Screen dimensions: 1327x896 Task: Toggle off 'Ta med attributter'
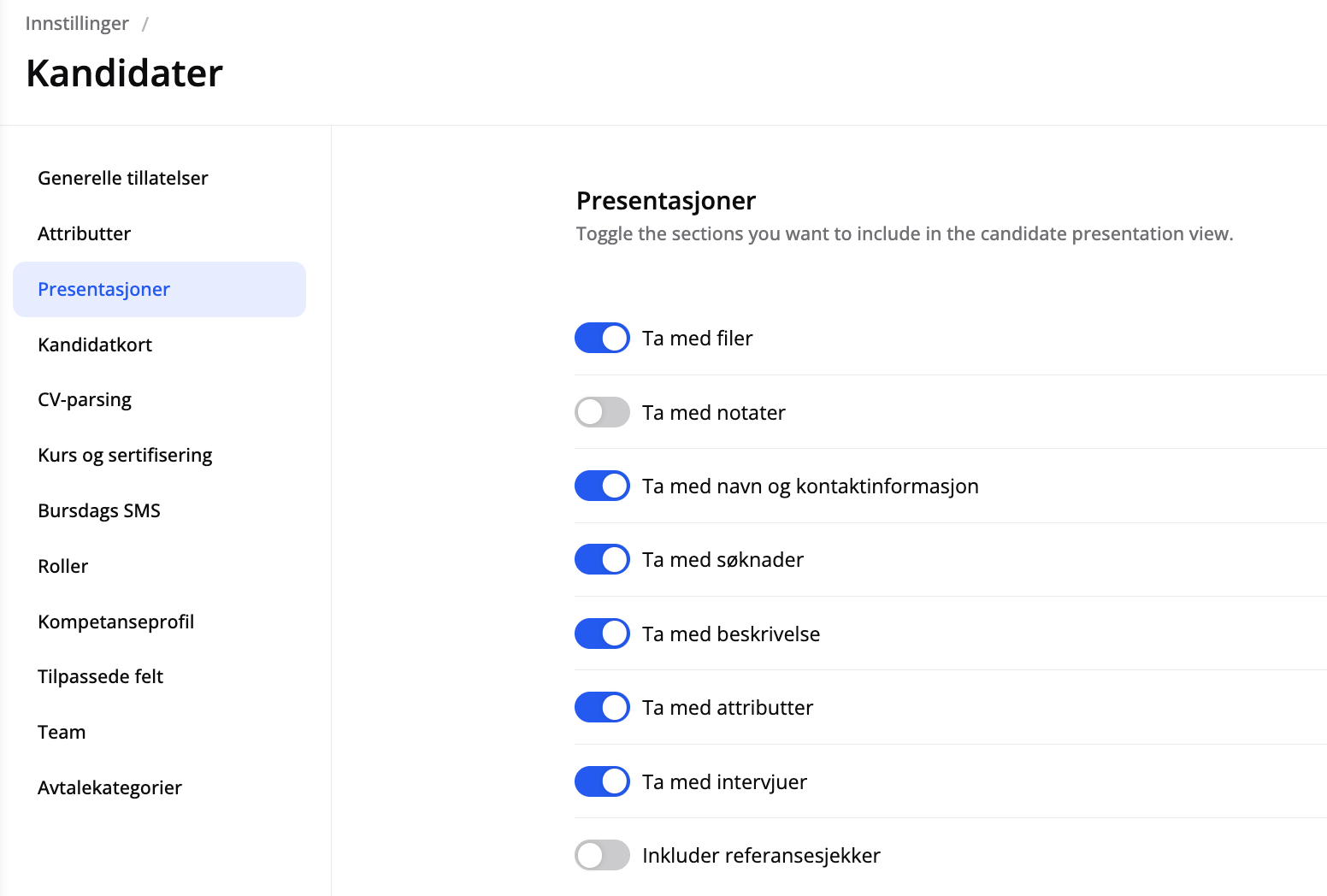[602, 707]
